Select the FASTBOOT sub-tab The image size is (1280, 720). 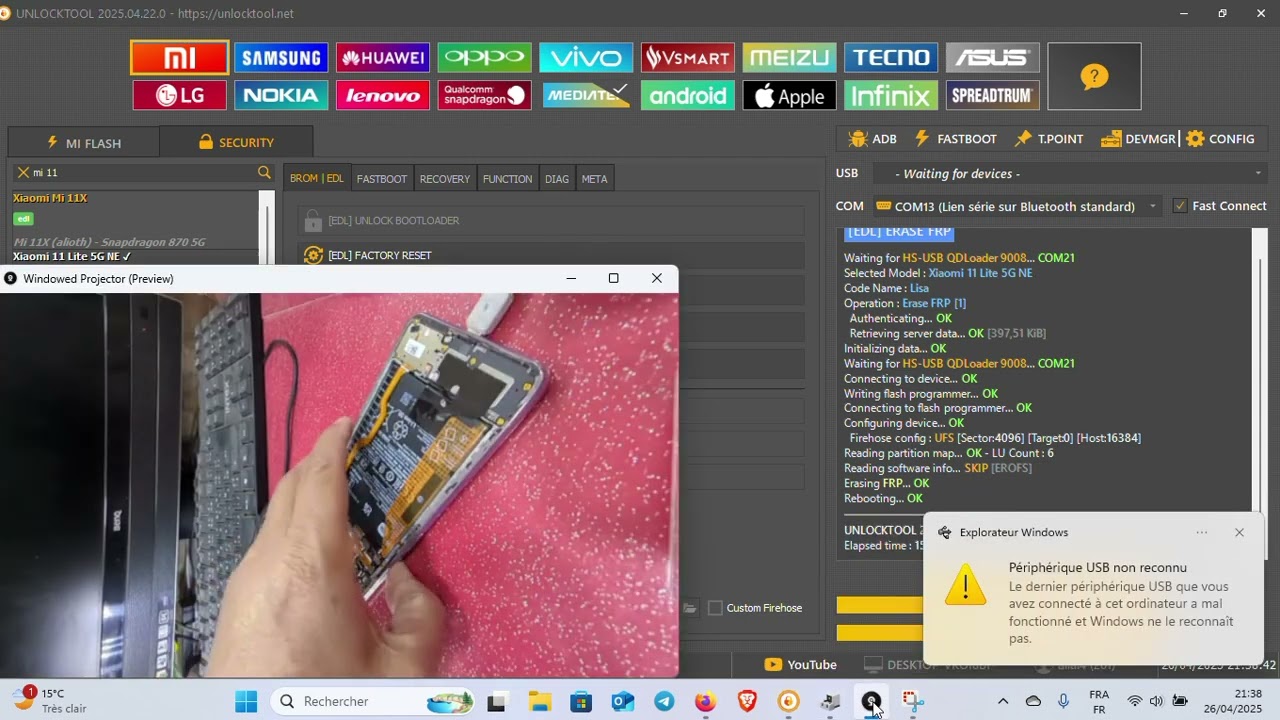pyautogui.click(x=382, y=179)
